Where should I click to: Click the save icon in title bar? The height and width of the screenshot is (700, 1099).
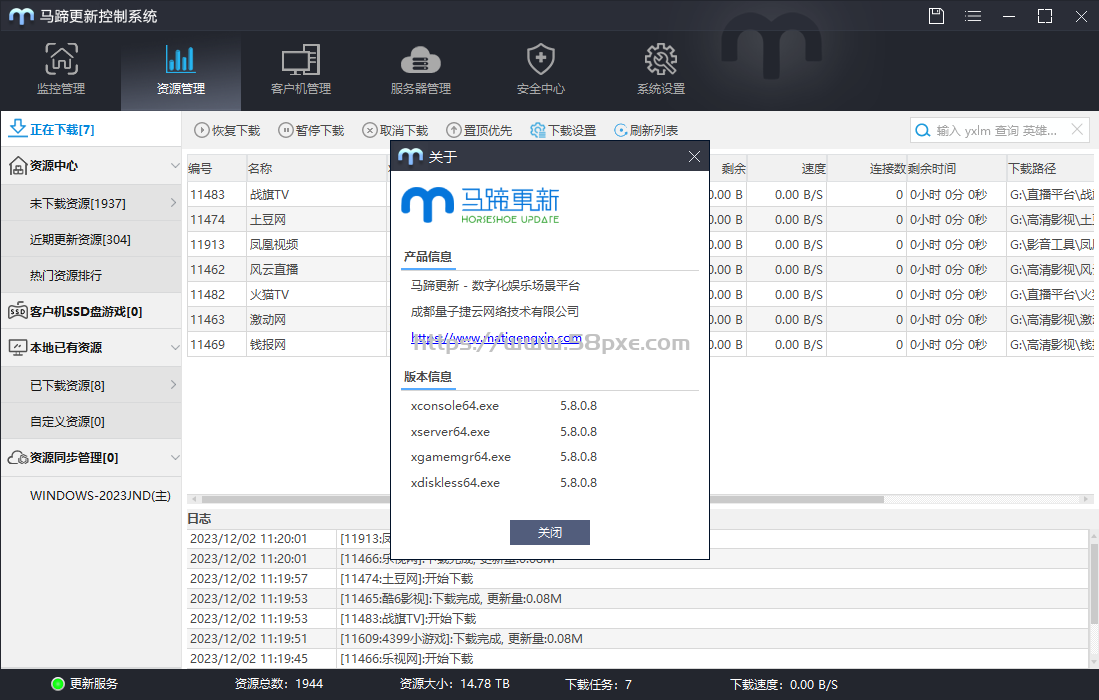[936, 15]
